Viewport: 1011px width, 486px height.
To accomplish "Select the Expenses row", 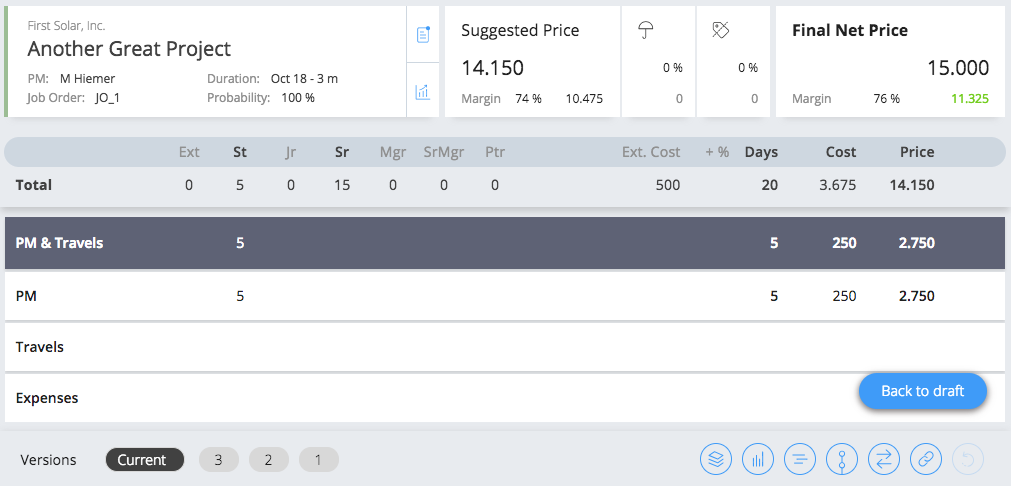I will (x=505, y=398).
